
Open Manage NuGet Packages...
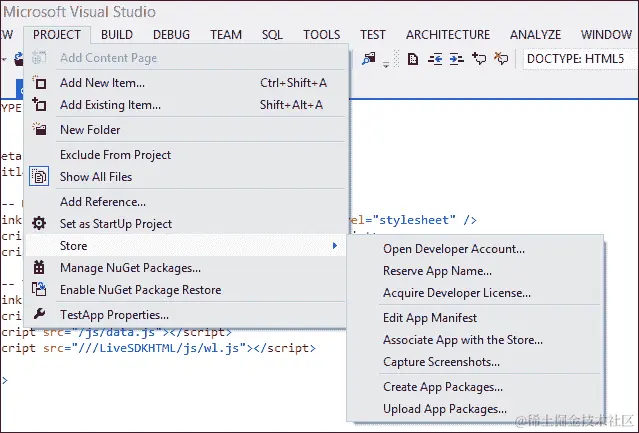[x=186, y=268]
